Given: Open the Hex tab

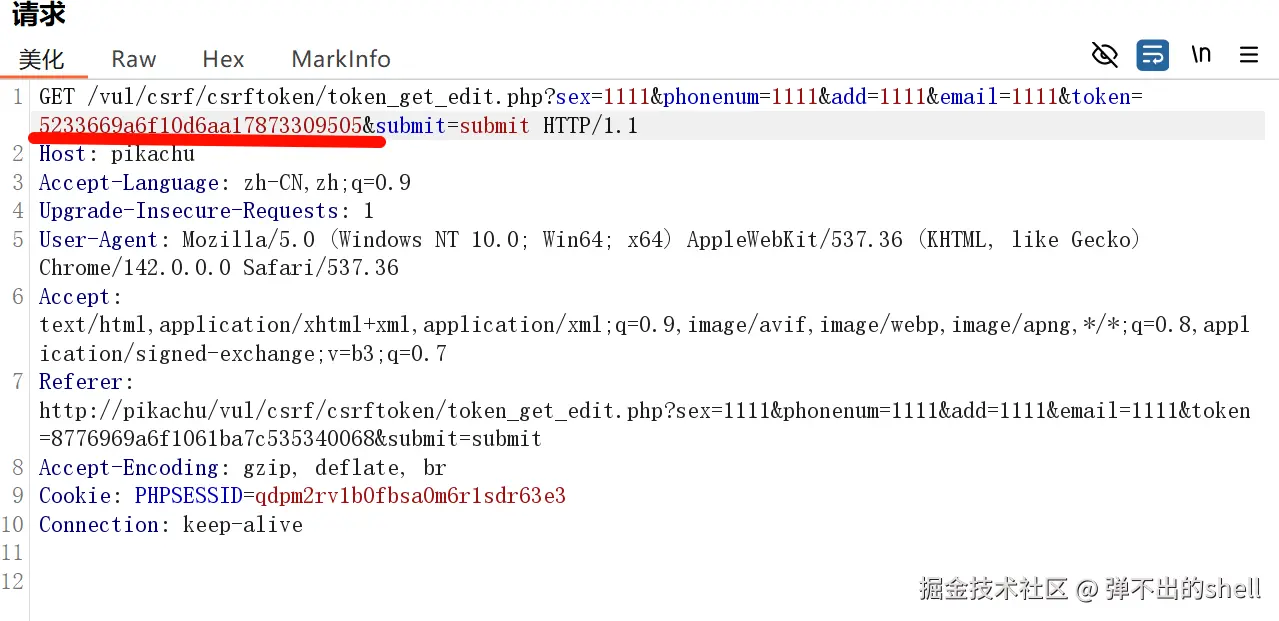Looking at the screenshot, I should click(223, 59).
